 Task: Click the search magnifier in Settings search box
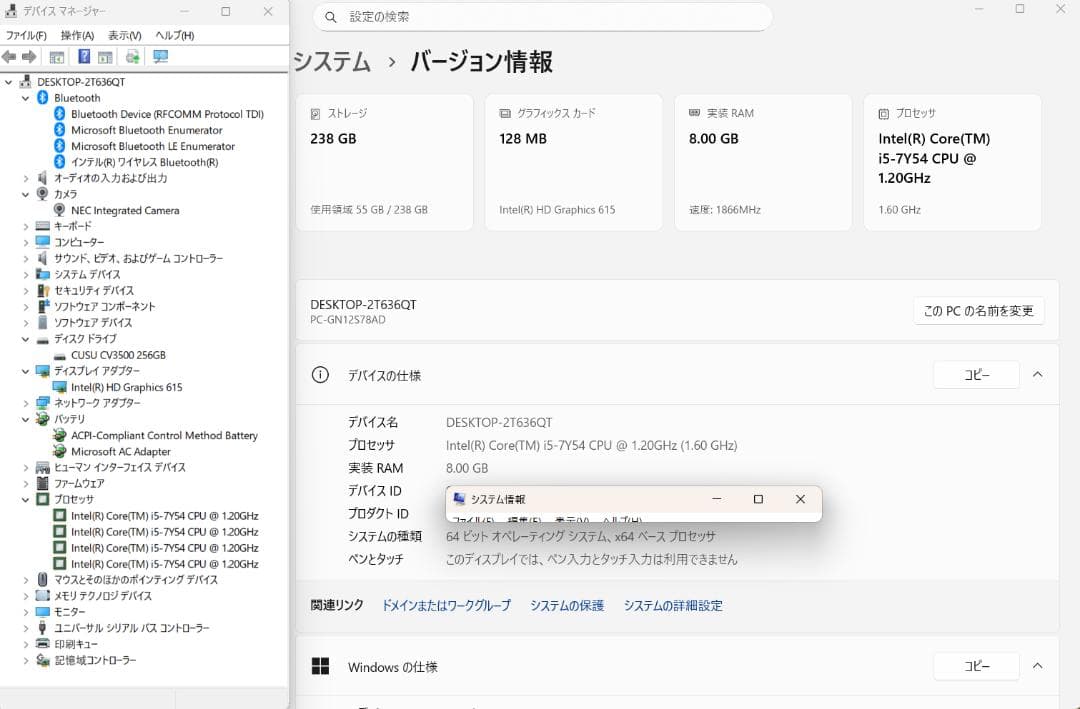tap(330, 17)
